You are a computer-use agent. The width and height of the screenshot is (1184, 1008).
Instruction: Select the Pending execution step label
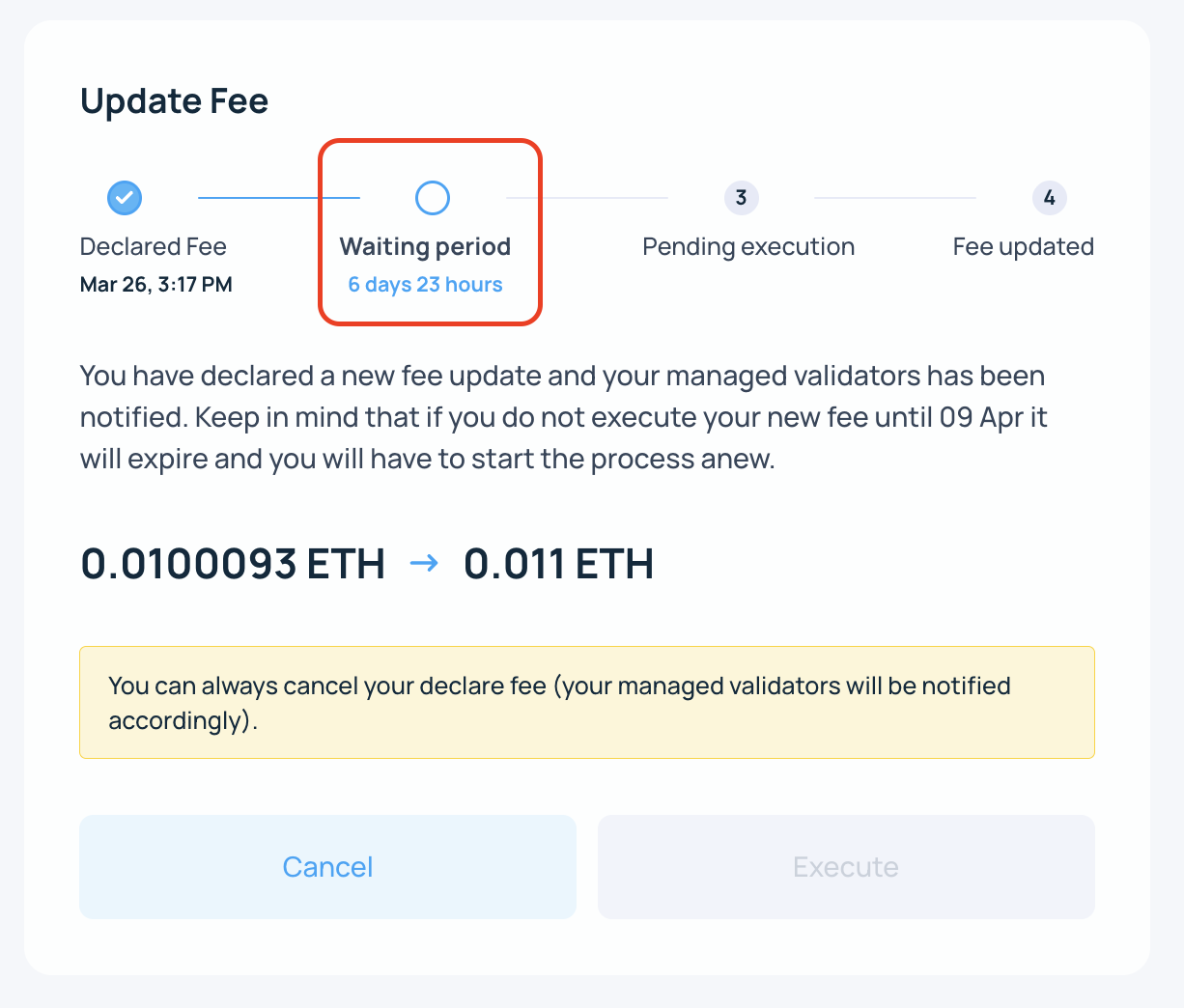748,247
